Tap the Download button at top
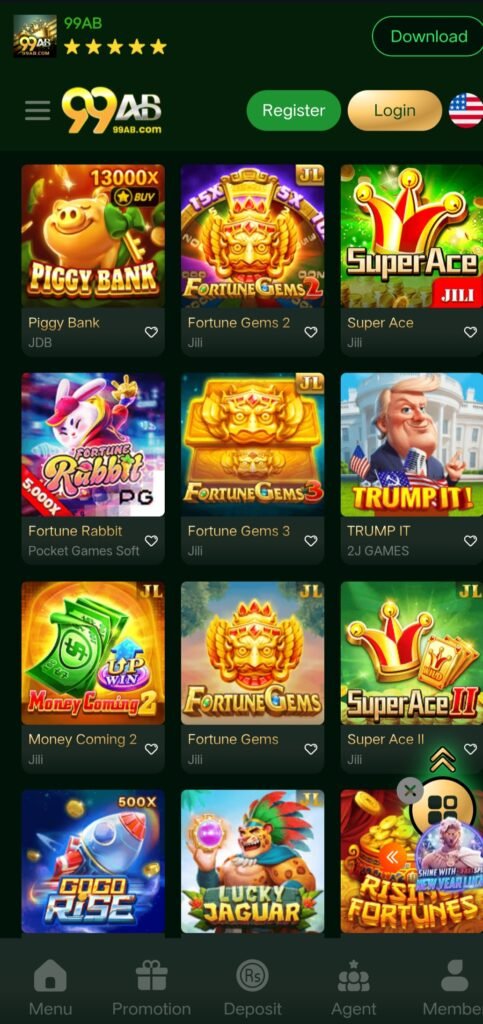The height and width of the screenshot is (1024, 483). 428,37
